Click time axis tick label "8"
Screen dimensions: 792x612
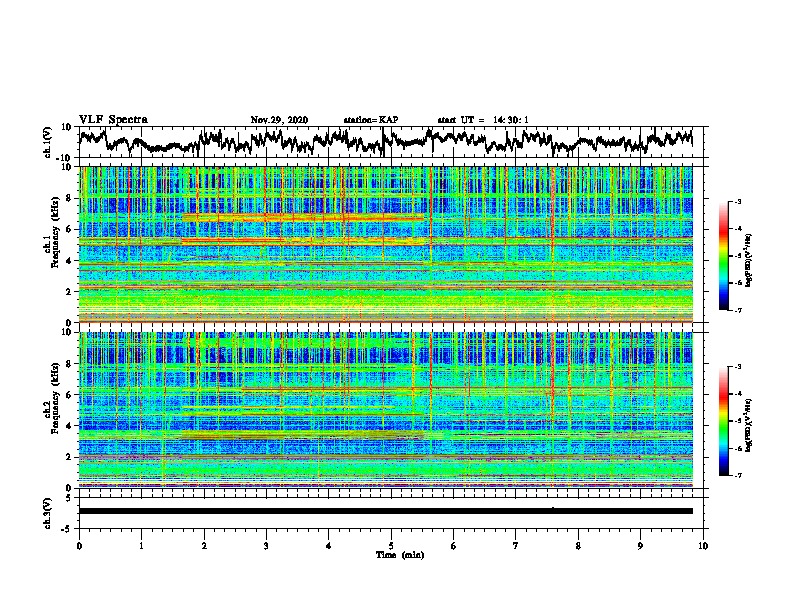coord(578,546)
